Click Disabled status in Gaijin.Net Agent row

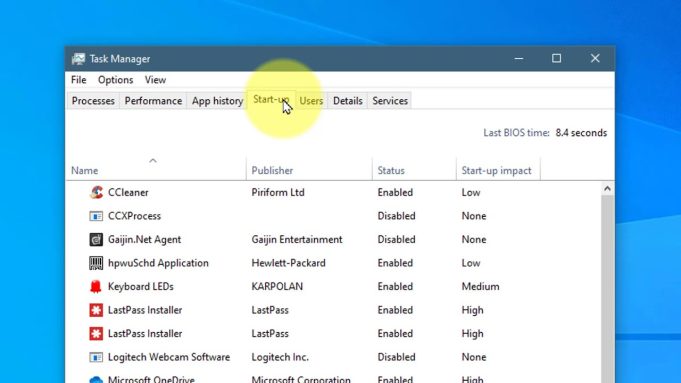(x=397, y=239)
